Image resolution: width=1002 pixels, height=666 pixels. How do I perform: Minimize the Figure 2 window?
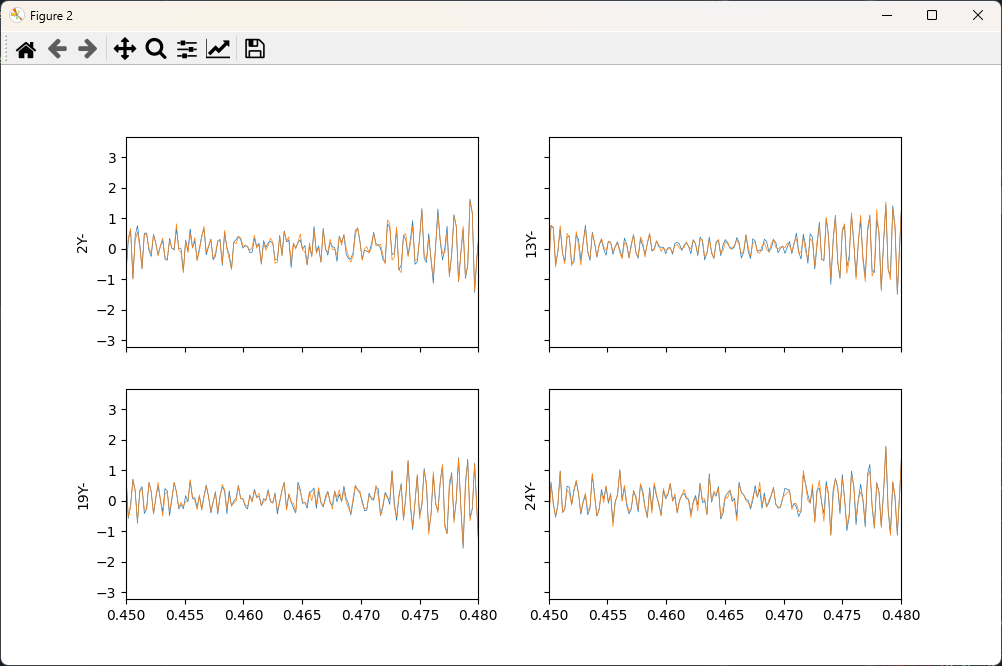pos(886,15)
